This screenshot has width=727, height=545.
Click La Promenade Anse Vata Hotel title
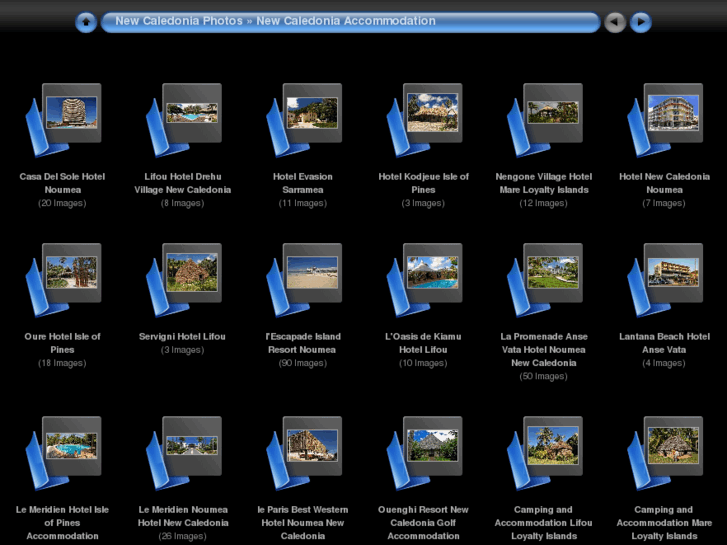point(544,349)
